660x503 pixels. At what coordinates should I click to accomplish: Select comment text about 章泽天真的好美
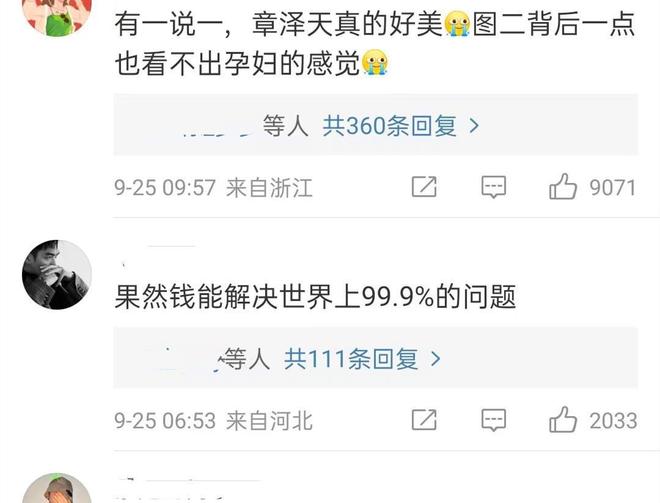[375, 43]
